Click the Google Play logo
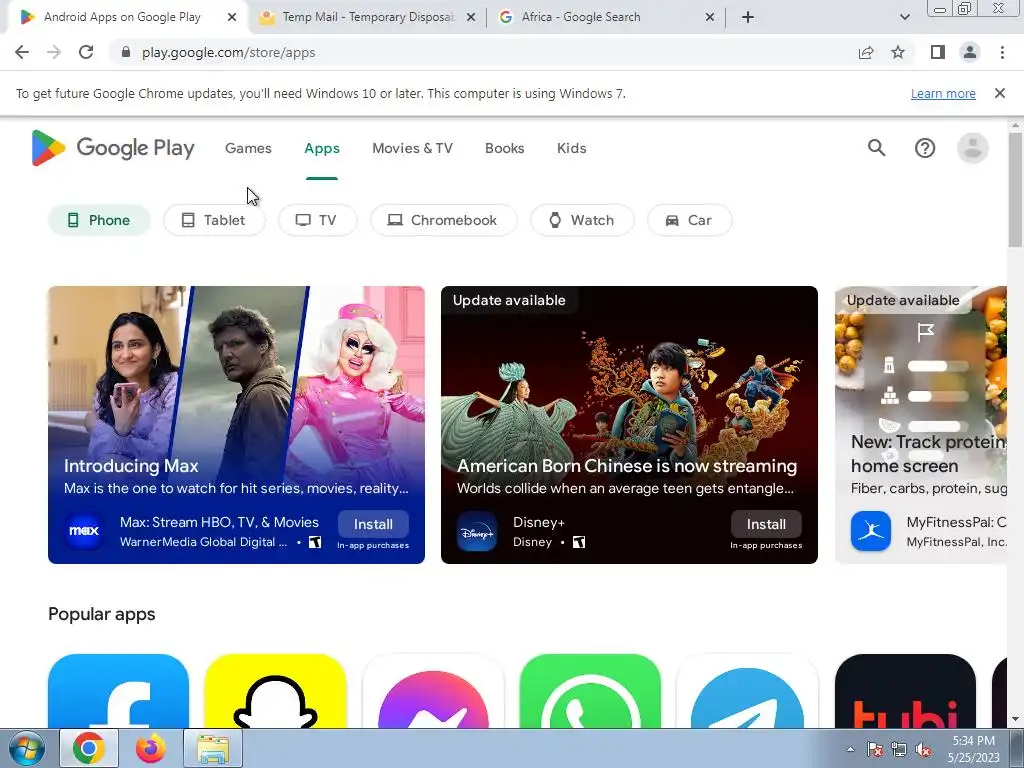Viewport: 1024px width, 768px height. pos(113,148)
